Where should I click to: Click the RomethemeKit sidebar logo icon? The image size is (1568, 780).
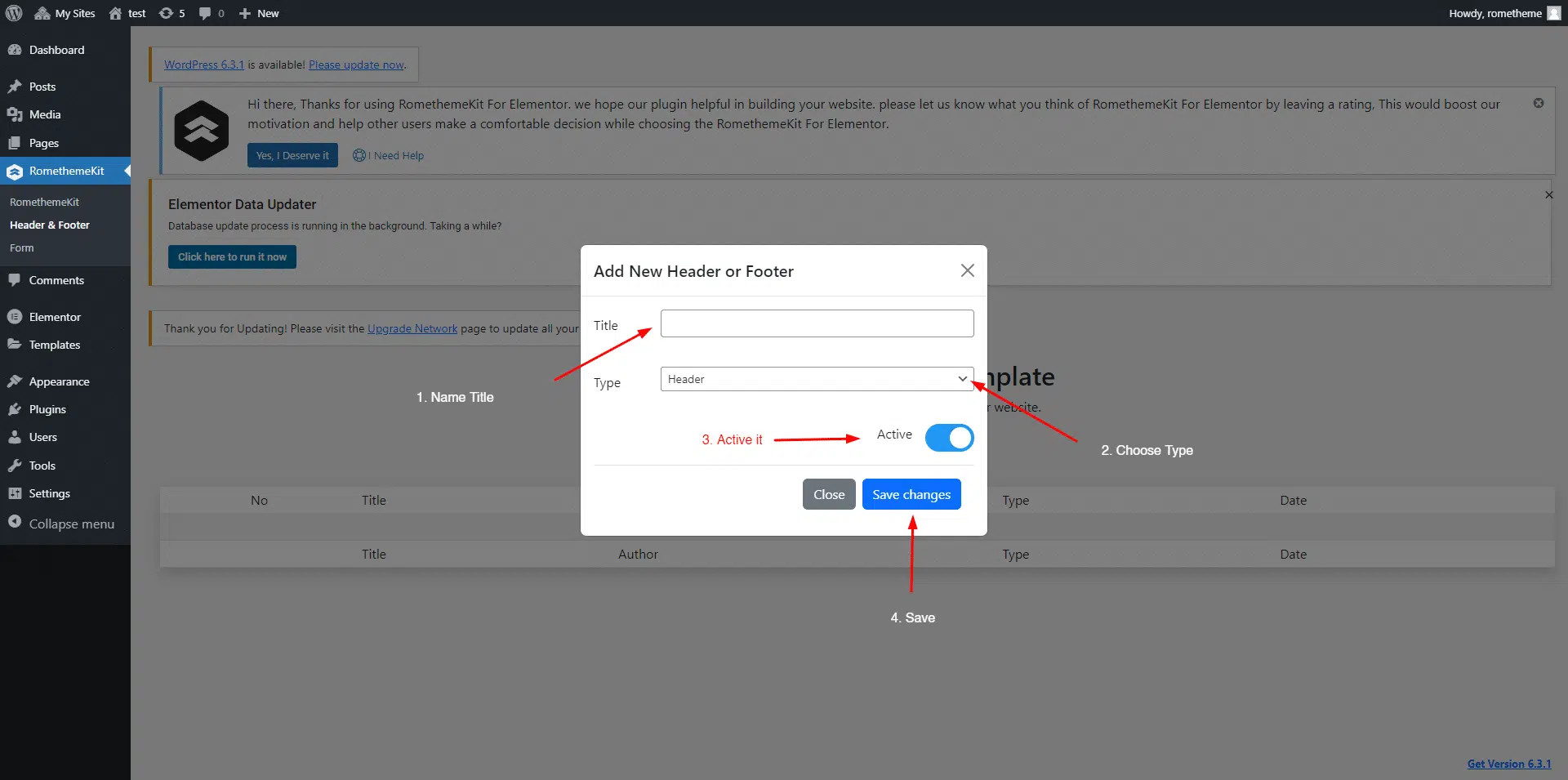click(15, 172)
